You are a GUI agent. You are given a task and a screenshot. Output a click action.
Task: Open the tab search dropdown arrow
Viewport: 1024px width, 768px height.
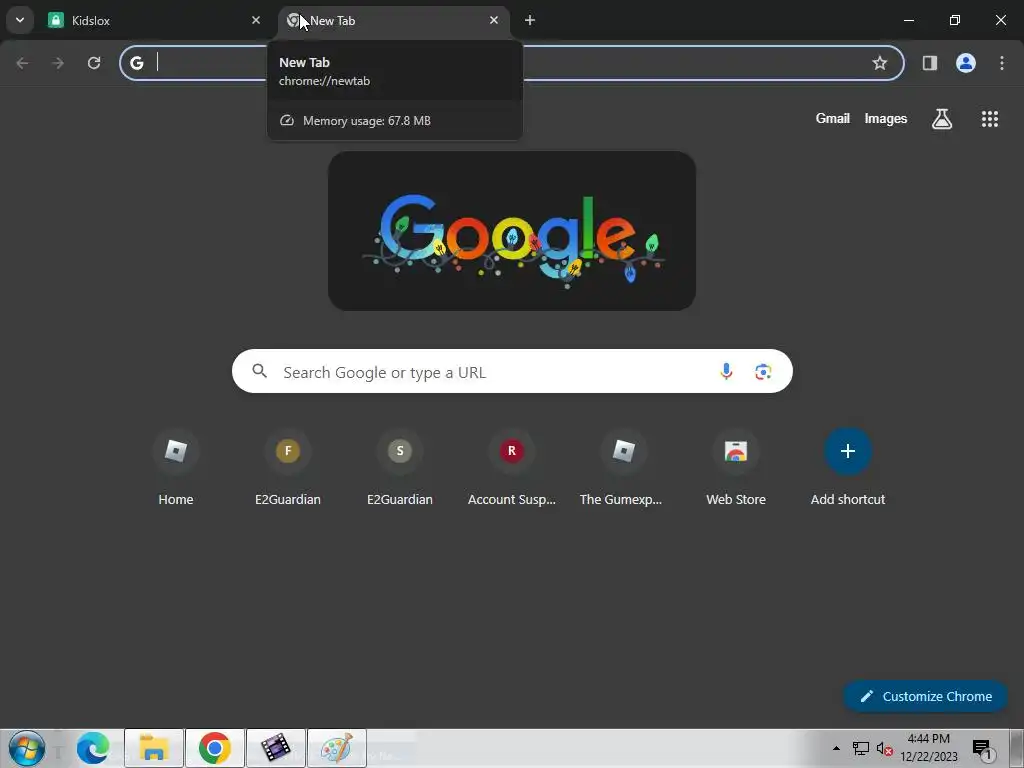click(20, 20)
